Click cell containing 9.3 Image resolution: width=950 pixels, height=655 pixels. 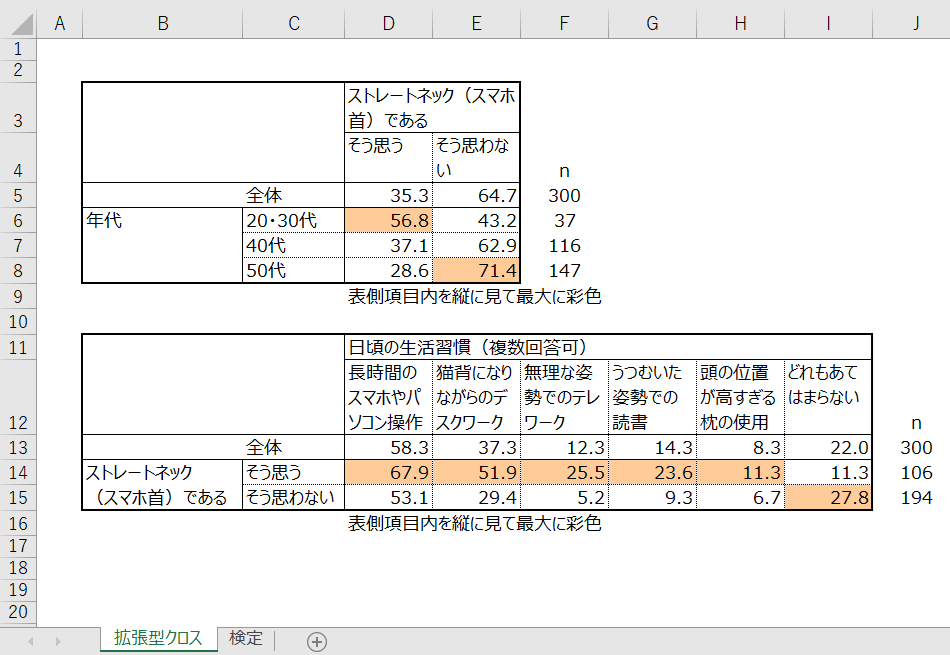click(653, 497)
